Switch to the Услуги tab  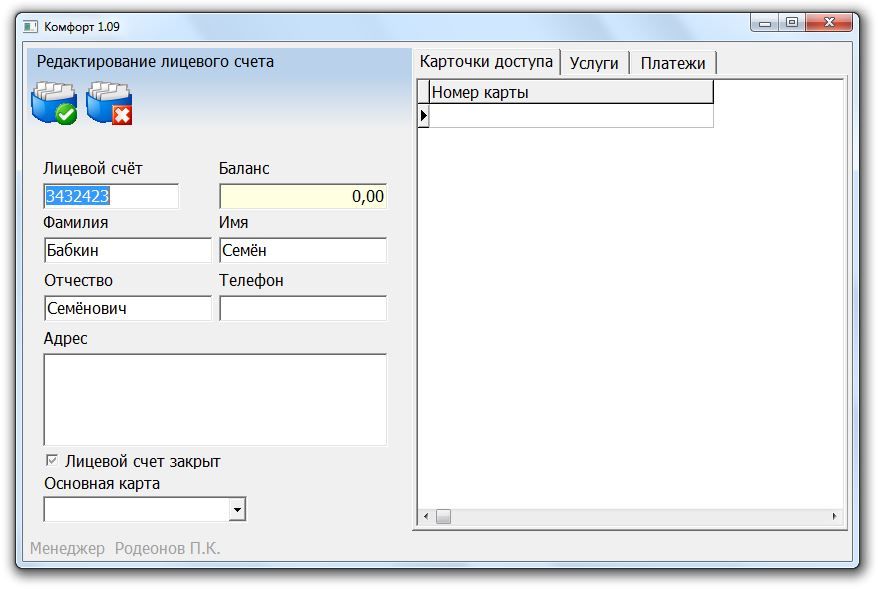coord(594,63)
